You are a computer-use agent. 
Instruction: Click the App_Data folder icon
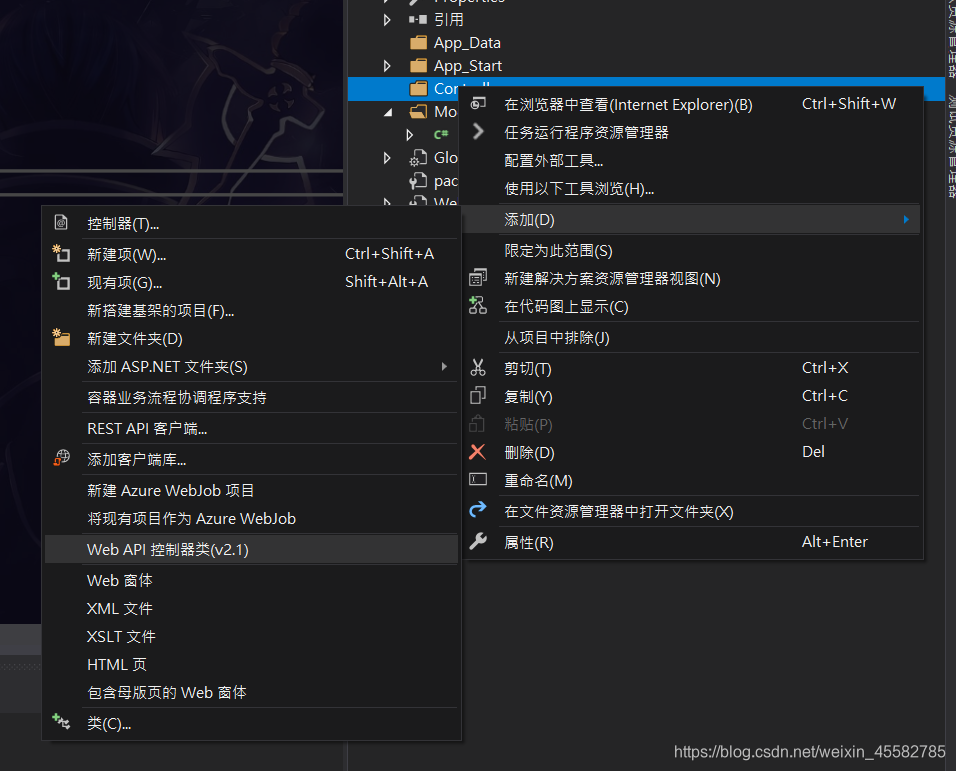coord(419,43)
